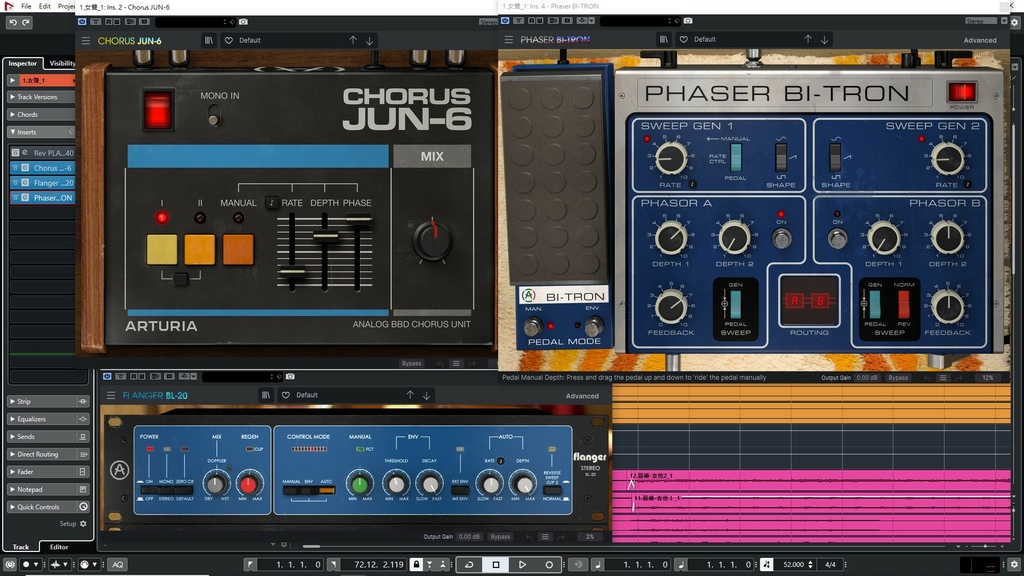Click Bypass in the Chorus JUN-6 footer
The width and height of the screenshot is (1024, 576).
click(411, 364)
